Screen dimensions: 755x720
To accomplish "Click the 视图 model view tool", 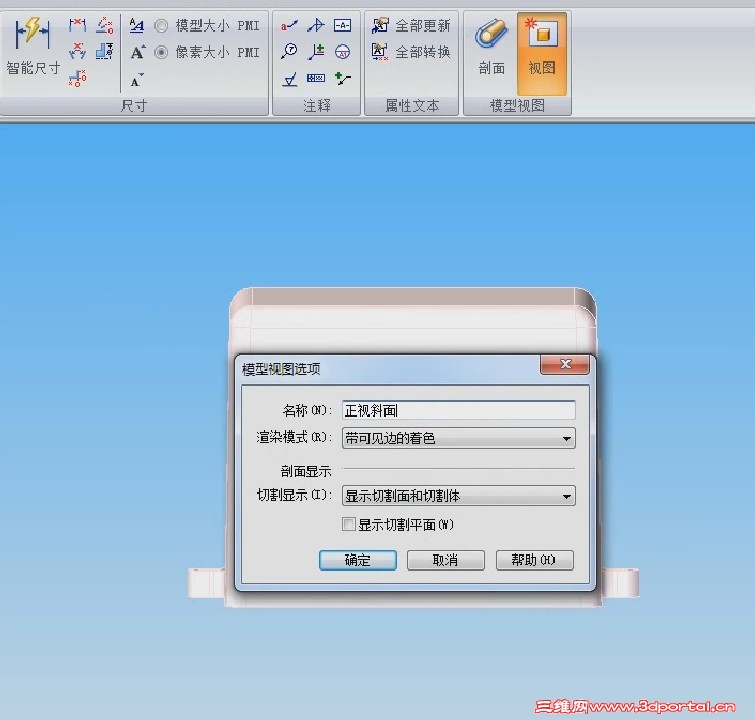I will pos(542,53).
